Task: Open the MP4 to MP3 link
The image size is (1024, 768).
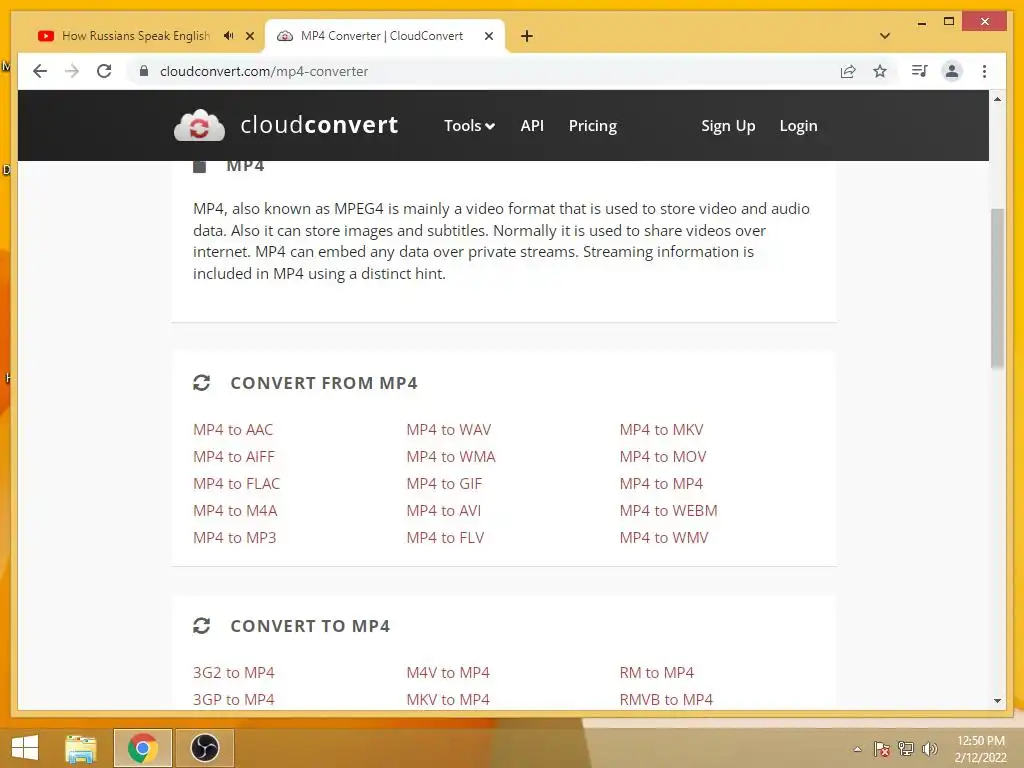Action: tap(234, 537)
